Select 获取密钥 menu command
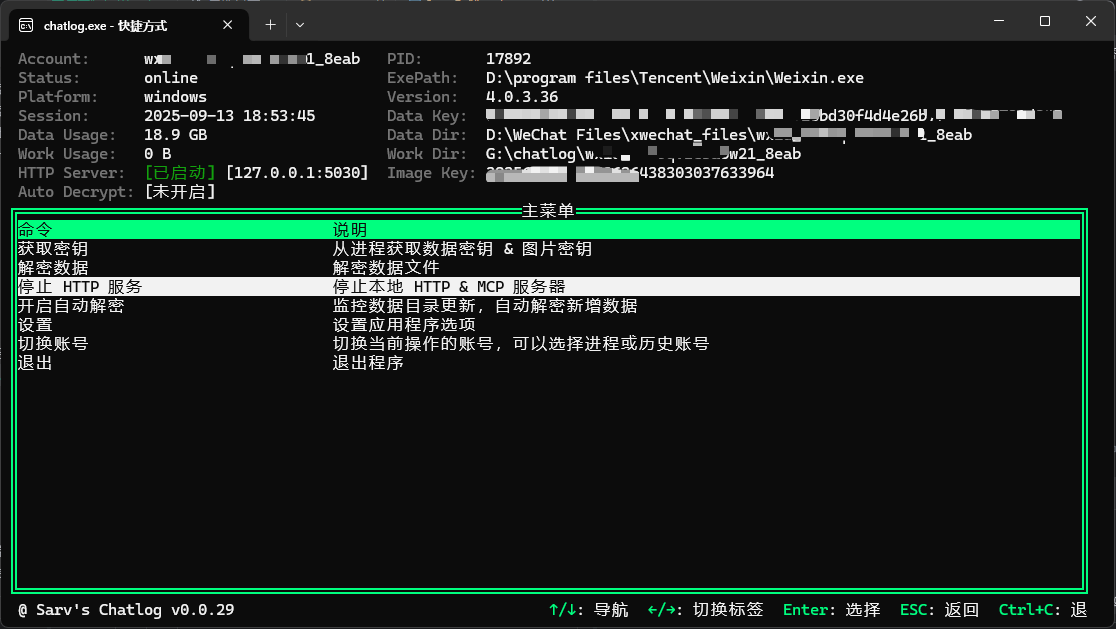 coord(53,249)
